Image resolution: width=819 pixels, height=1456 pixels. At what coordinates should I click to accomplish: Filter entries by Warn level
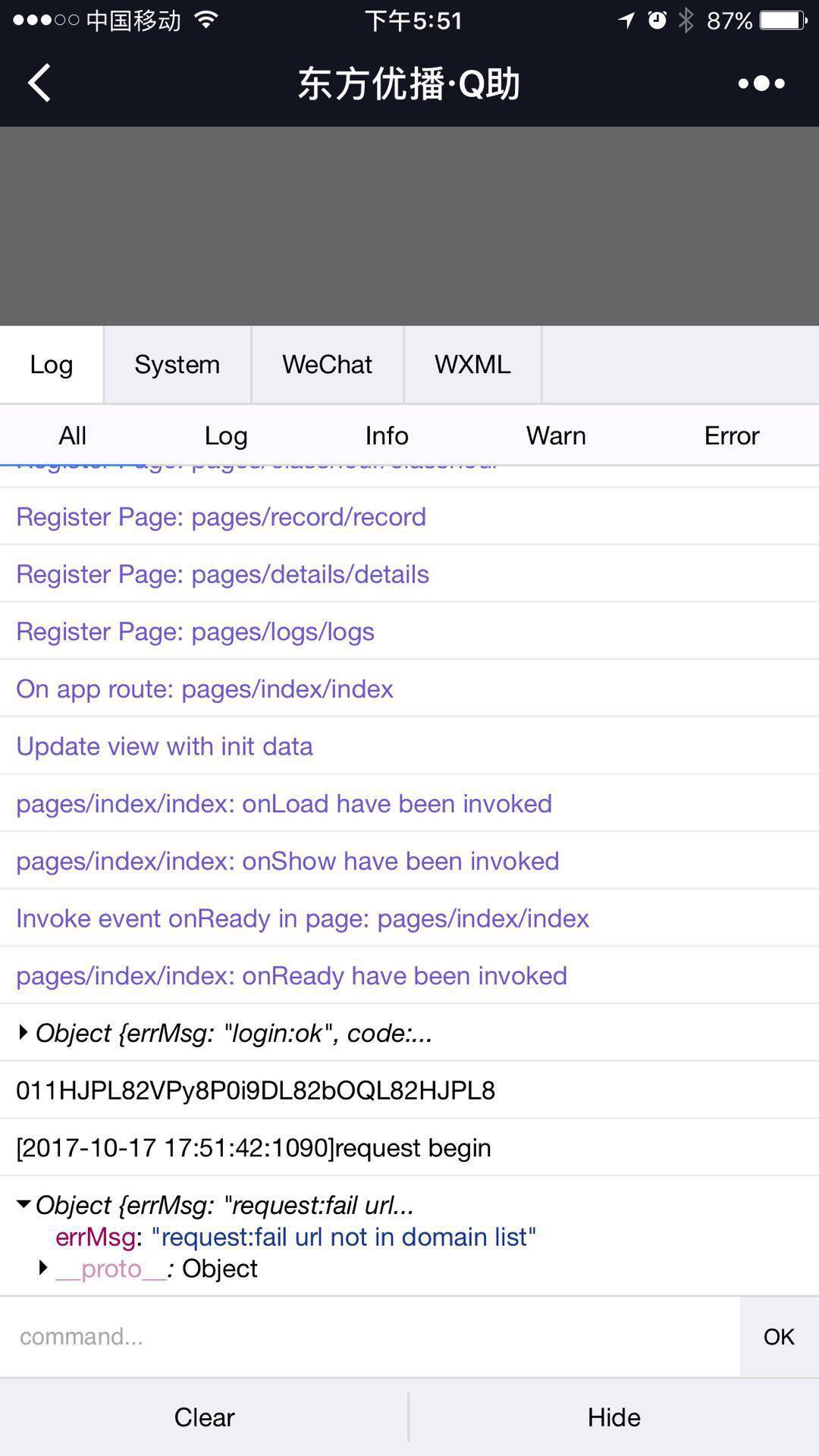coord(556,435)
